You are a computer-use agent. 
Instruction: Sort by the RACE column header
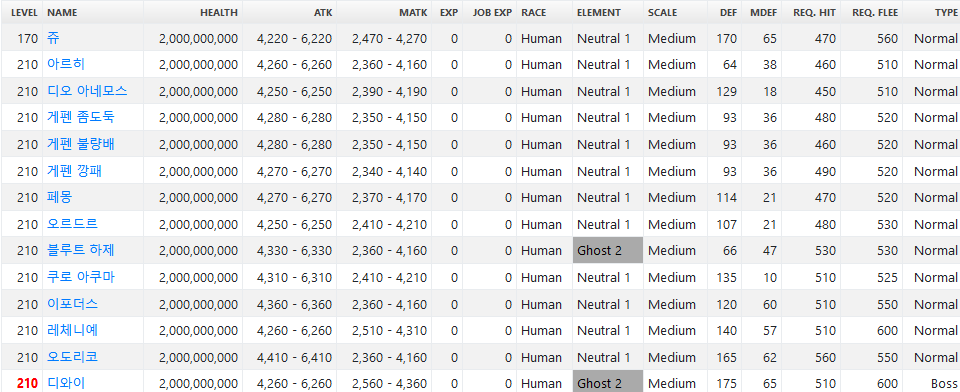pos(534,12)
